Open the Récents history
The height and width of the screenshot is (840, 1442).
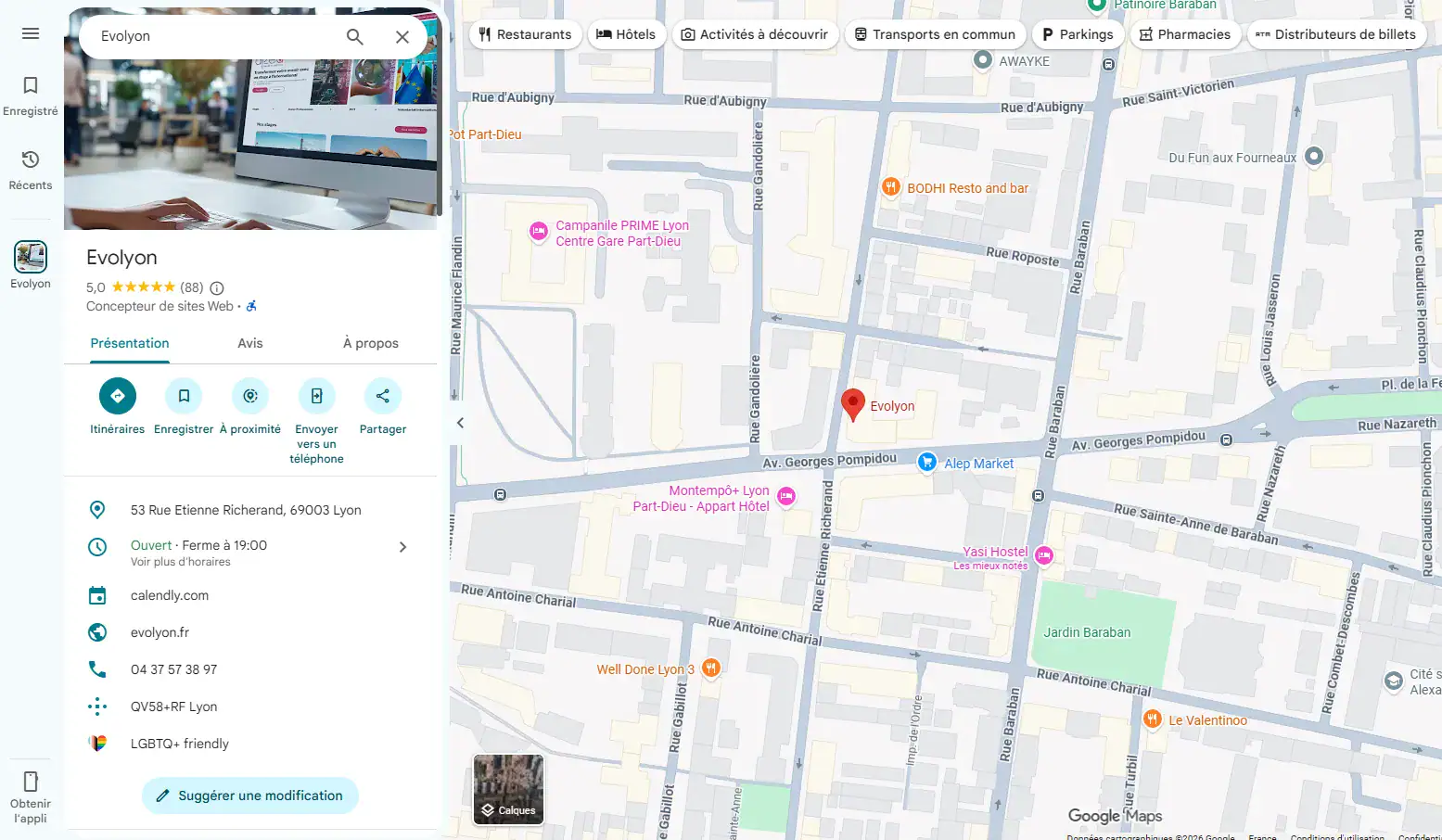tap(31, 171)
